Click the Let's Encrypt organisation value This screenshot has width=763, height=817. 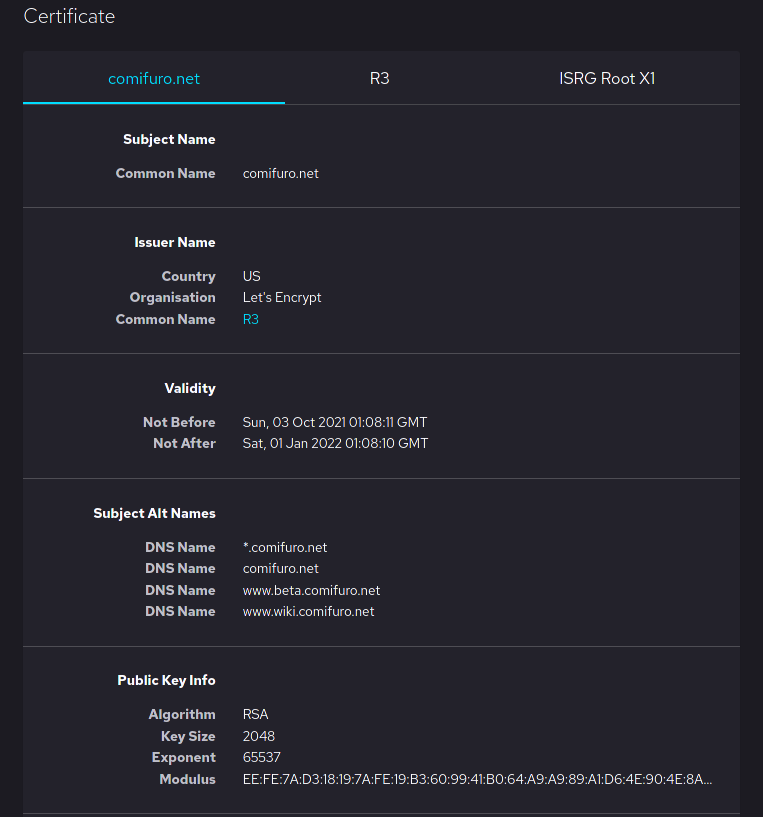[x=281, y=297]
